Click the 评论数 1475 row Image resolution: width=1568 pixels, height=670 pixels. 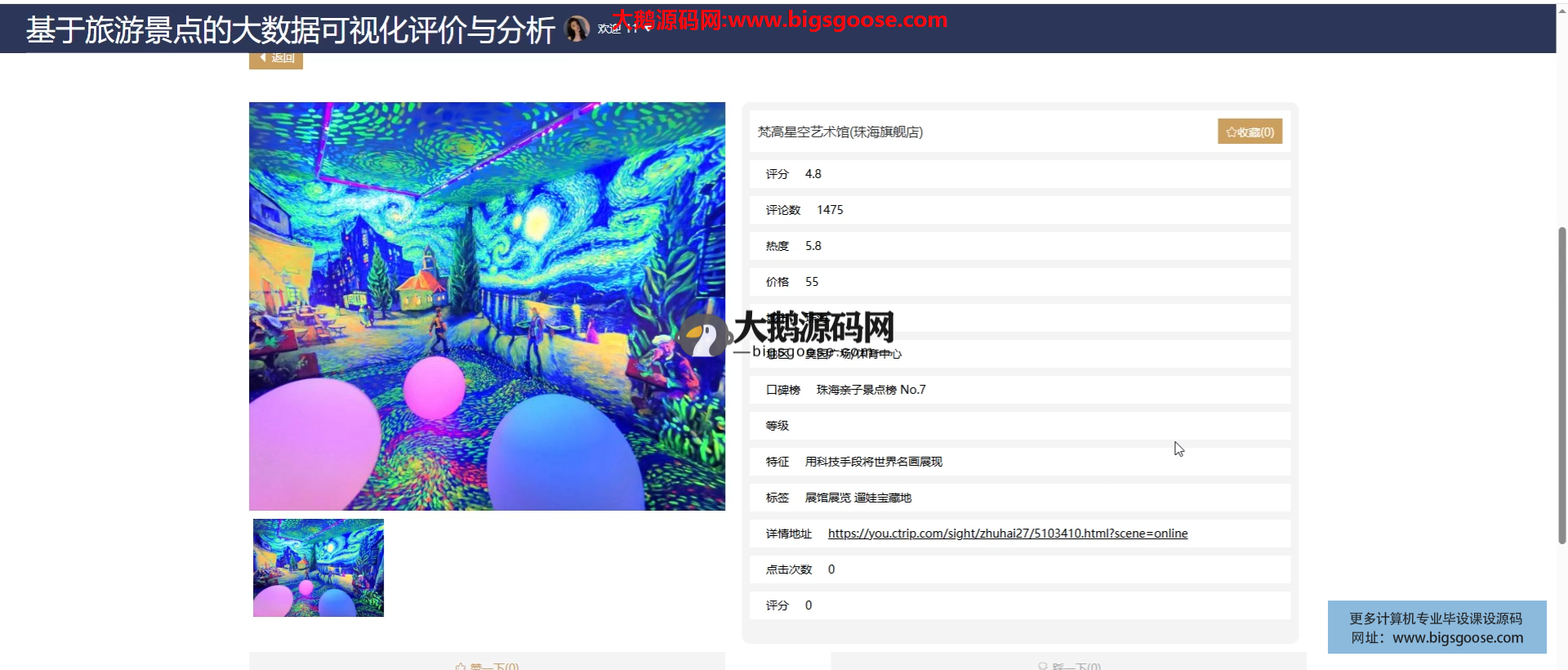click(1019, 210)
